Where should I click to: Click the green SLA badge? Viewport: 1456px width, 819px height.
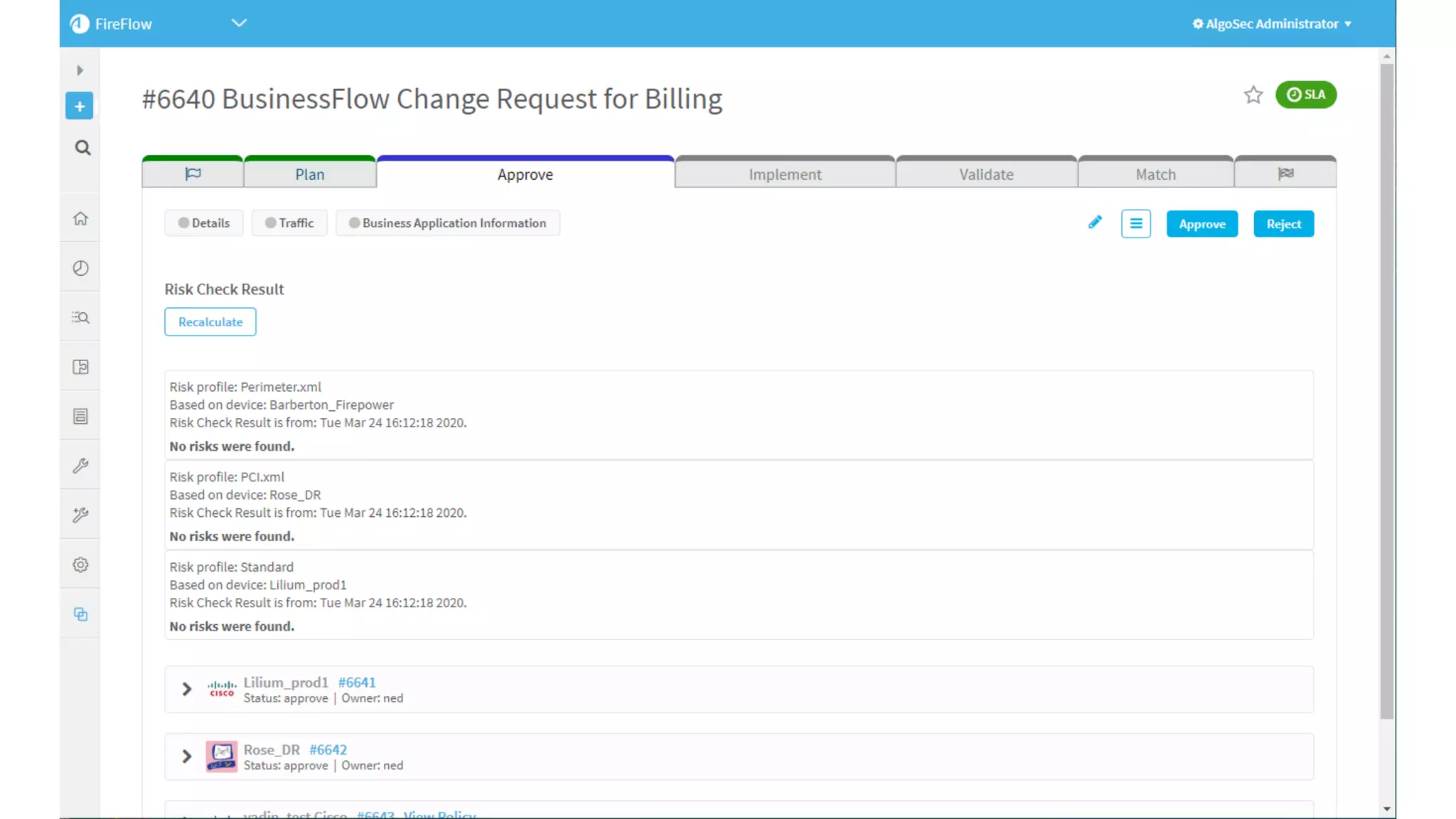pos(1305,95)
